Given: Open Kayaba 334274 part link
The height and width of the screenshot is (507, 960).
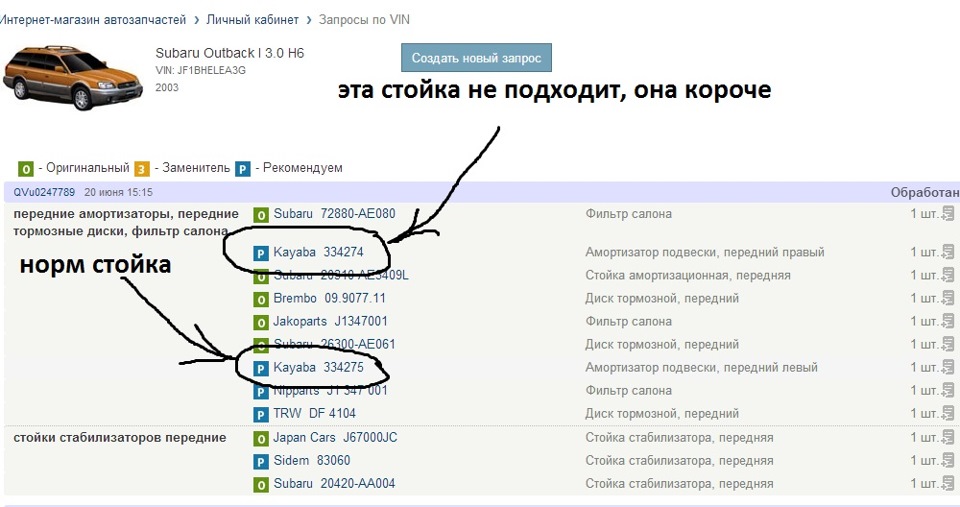Looking at the screenshot, I should [x=318, y=252].
